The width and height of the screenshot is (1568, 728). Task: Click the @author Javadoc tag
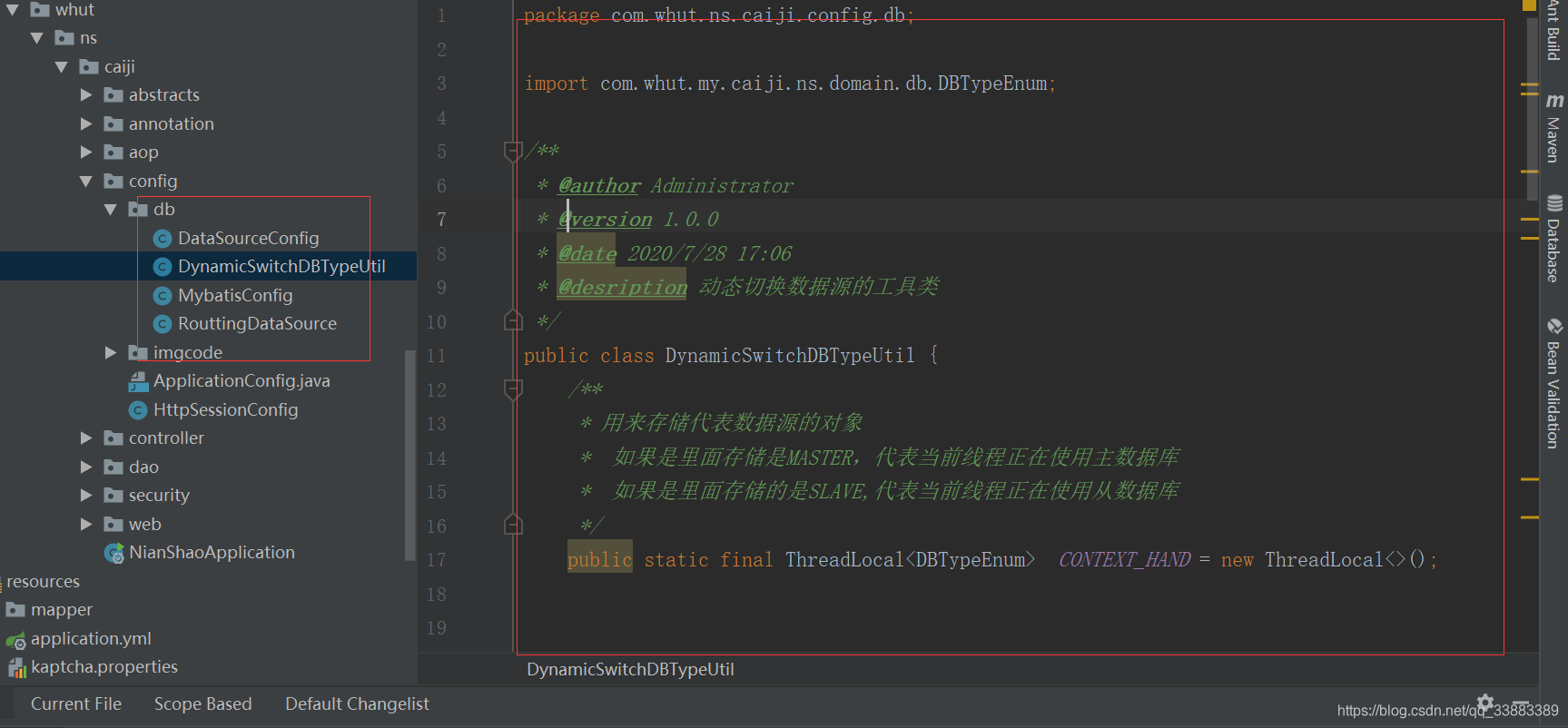[599, 186]
